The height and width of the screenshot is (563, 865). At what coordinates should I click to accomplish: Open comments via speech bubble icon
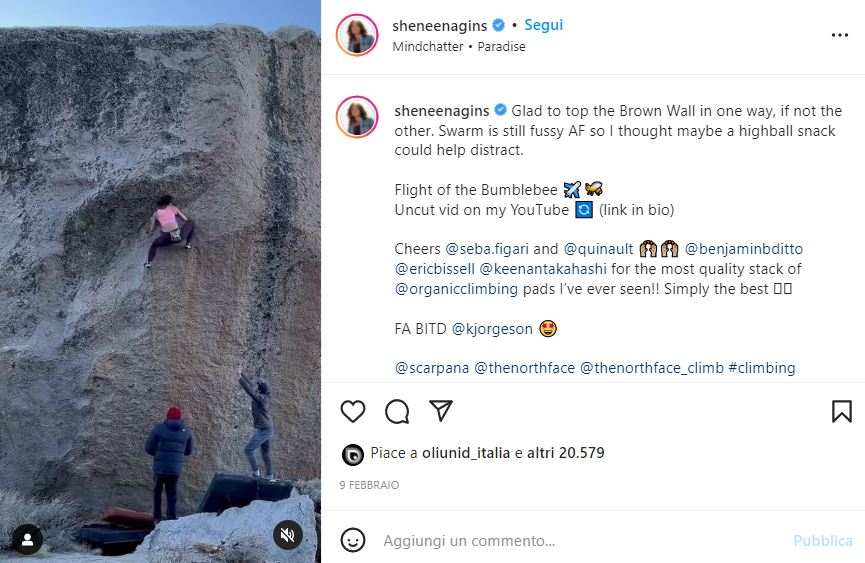coord(397,411)
